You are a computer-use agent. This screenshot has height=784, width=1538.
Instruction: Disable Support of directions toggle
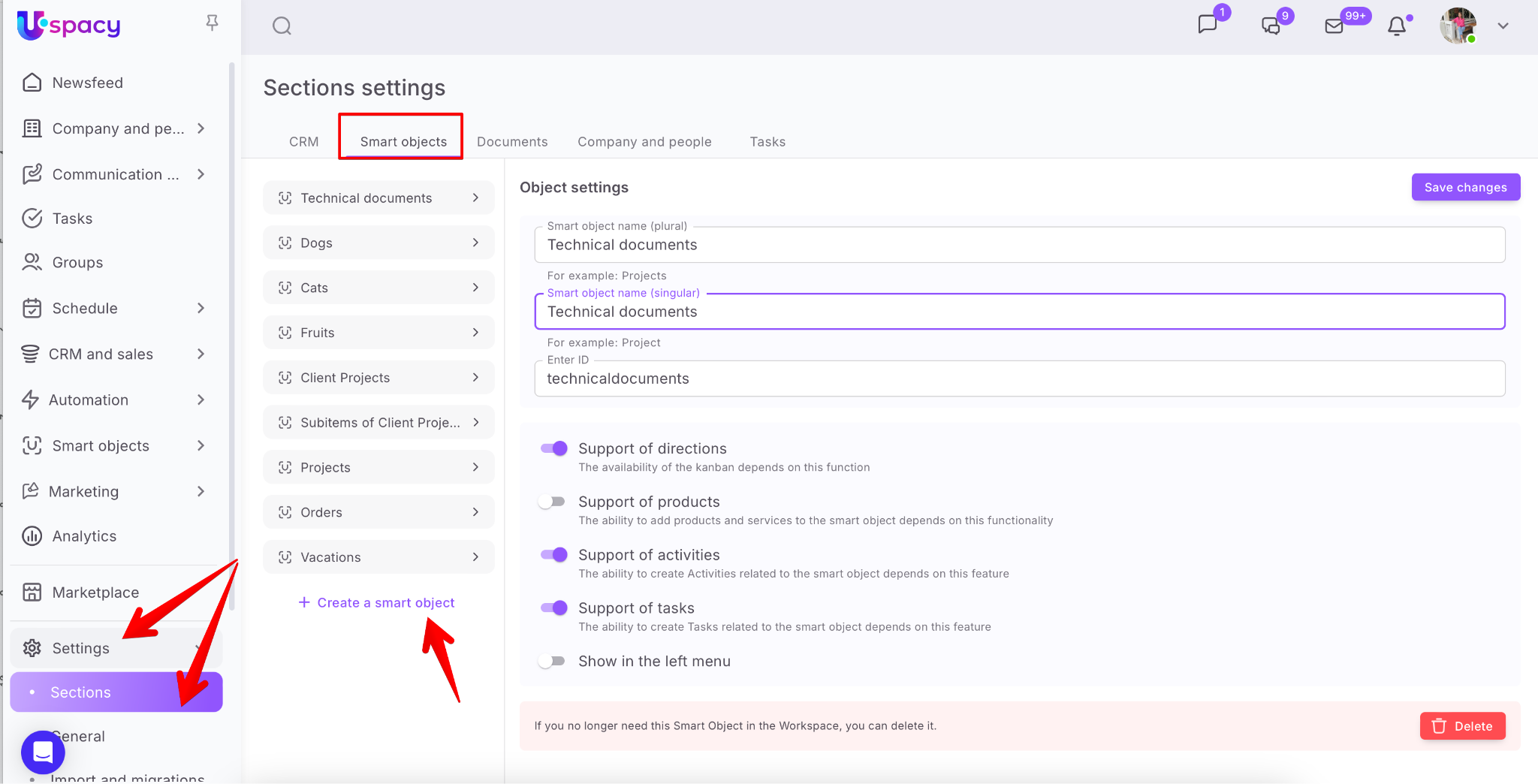pos(553,449)
